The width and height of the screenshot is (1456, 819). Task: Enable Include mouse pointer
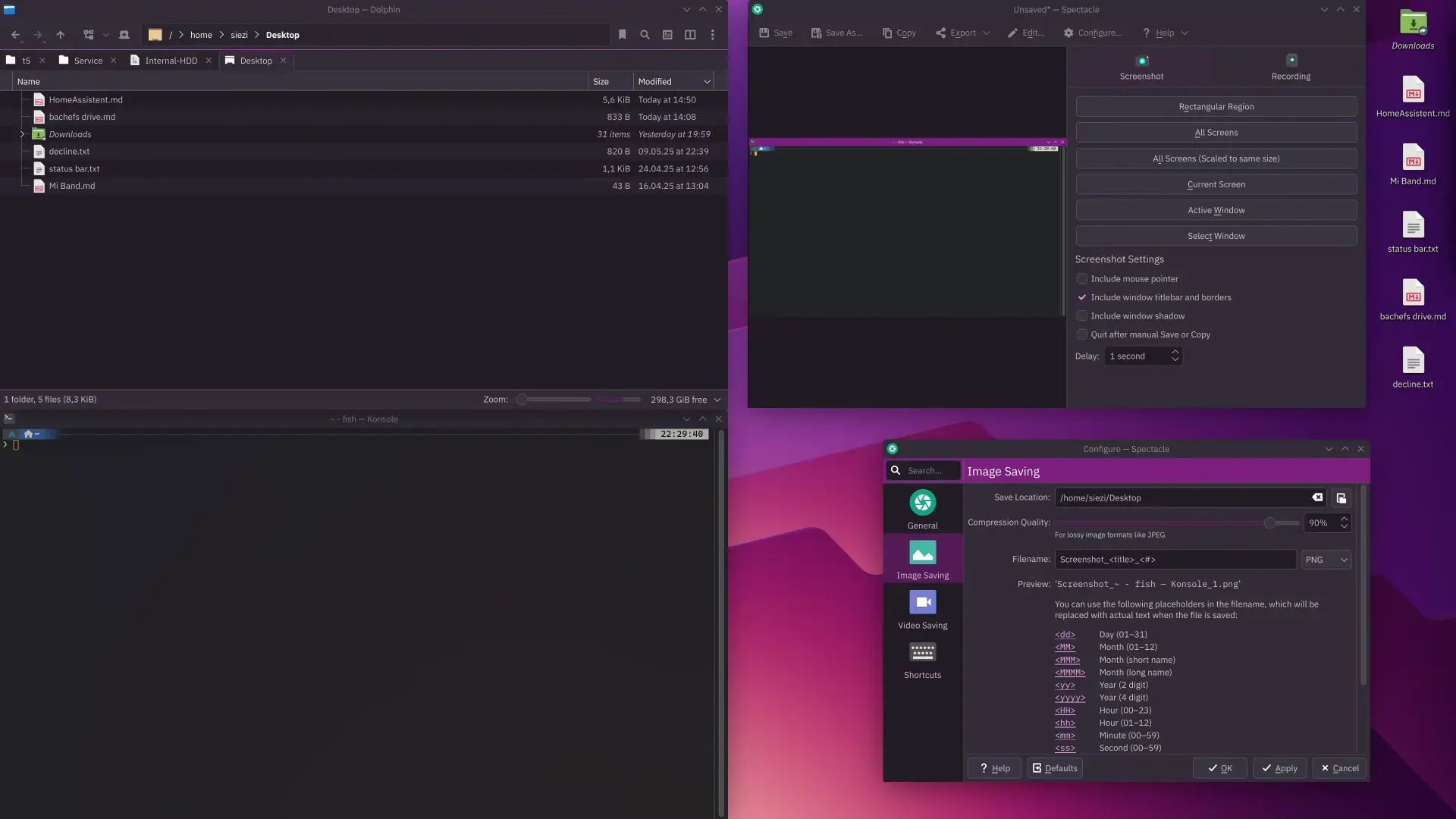1082,279
